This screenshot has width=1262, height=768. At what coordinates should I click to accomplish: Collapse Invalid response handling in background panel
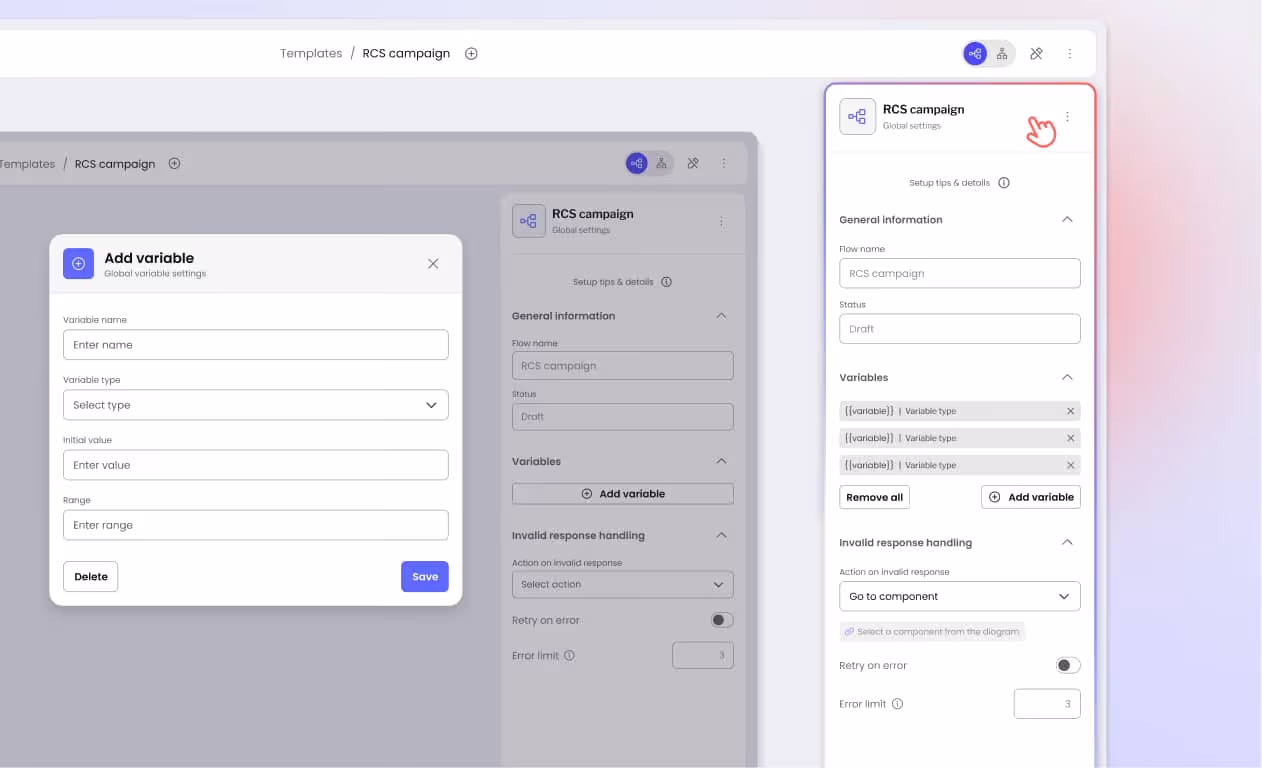(721, 535)
